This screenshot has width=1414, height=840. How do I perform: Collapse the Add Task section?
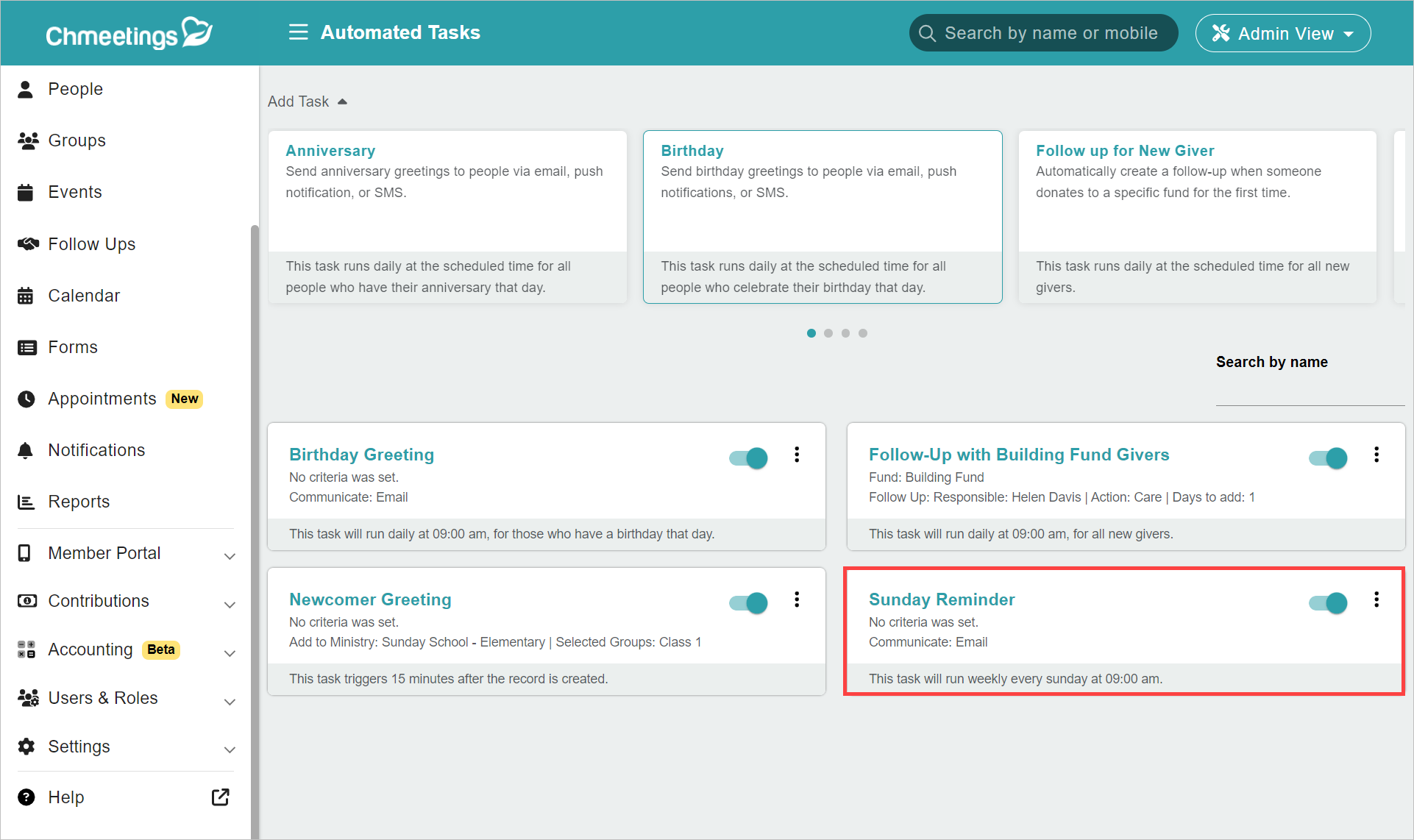308,102
